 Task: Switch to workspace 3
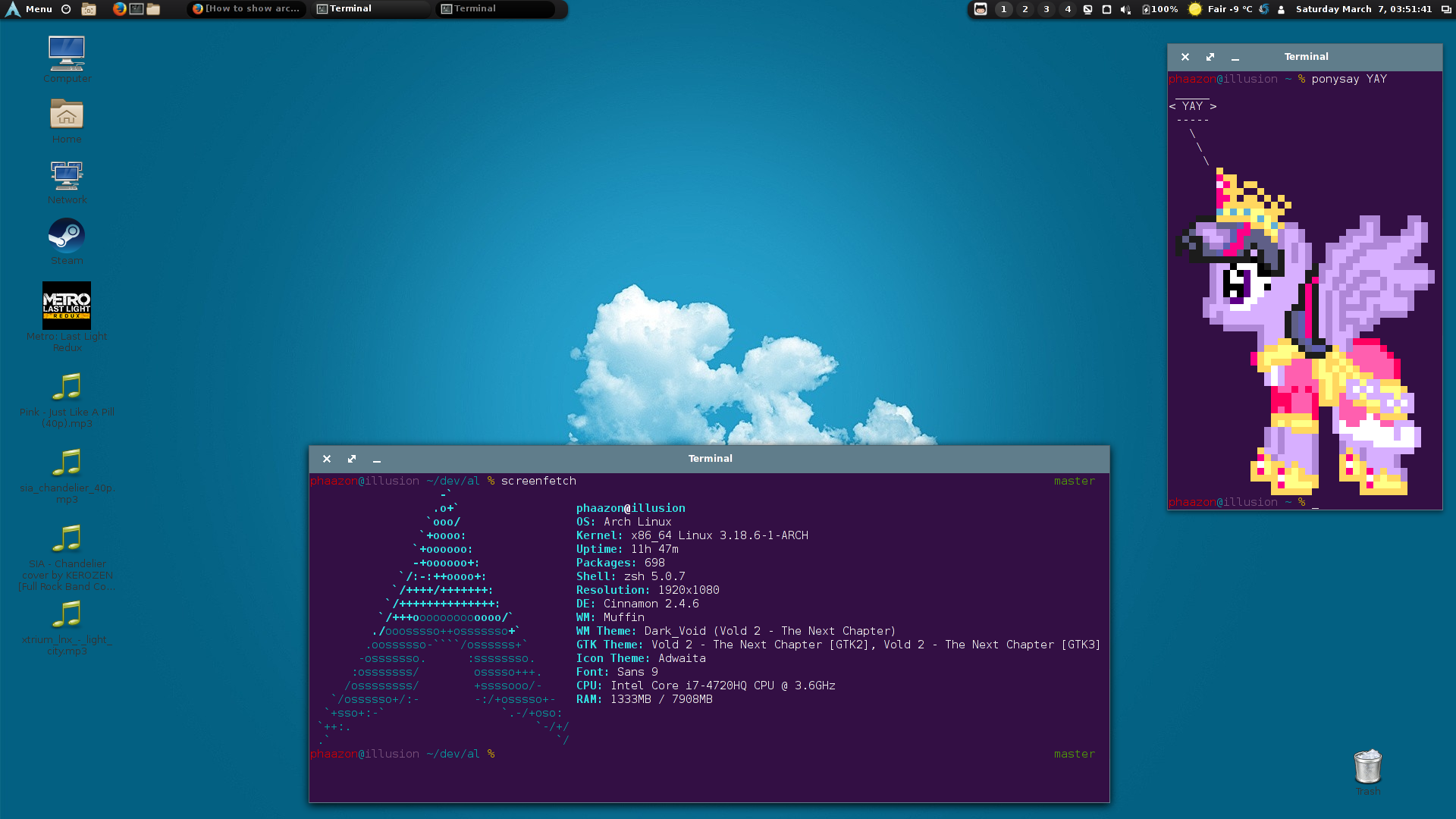(1046, 9)
